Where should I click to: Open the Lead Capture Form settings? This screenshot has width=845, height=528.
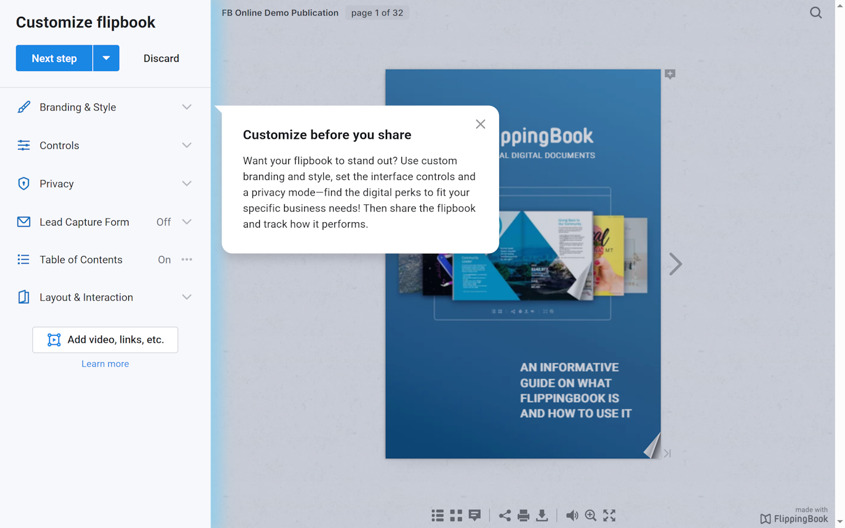click(105, 222)
